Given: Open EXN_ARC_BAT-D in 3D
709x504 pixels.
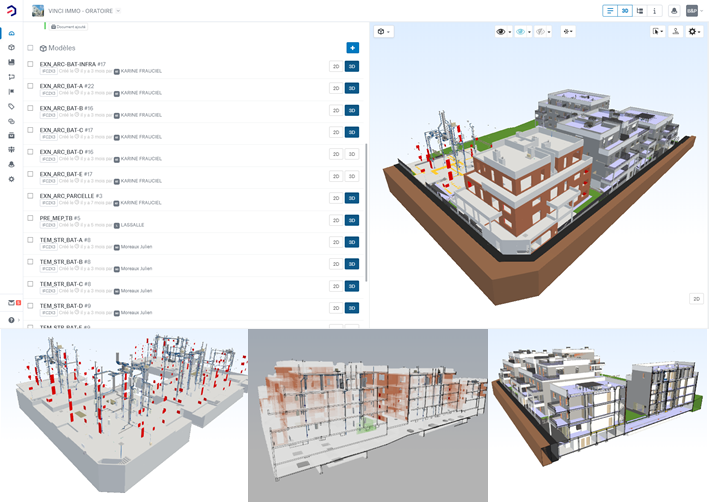Looking at the screenshot, I should coord(352,154).
